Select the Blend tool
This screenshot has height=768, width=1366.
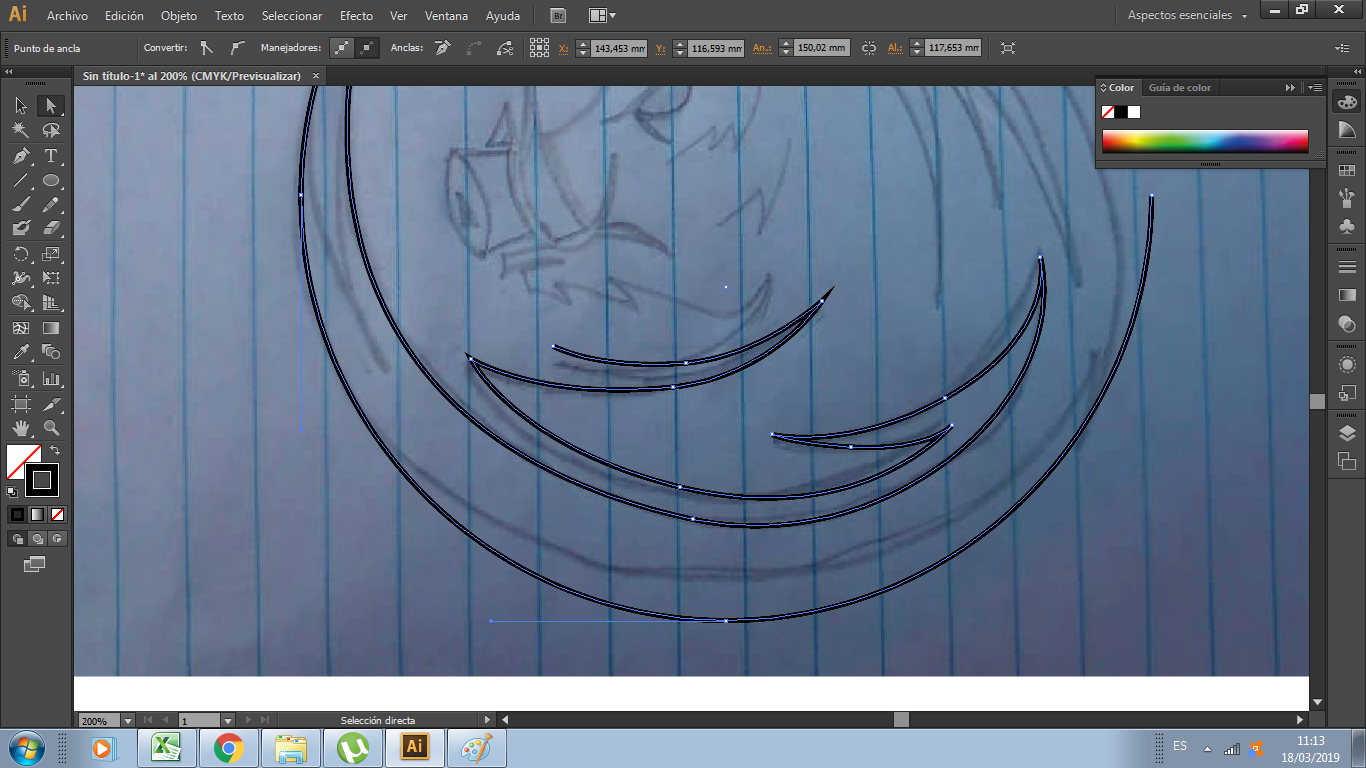pos(51,352)
